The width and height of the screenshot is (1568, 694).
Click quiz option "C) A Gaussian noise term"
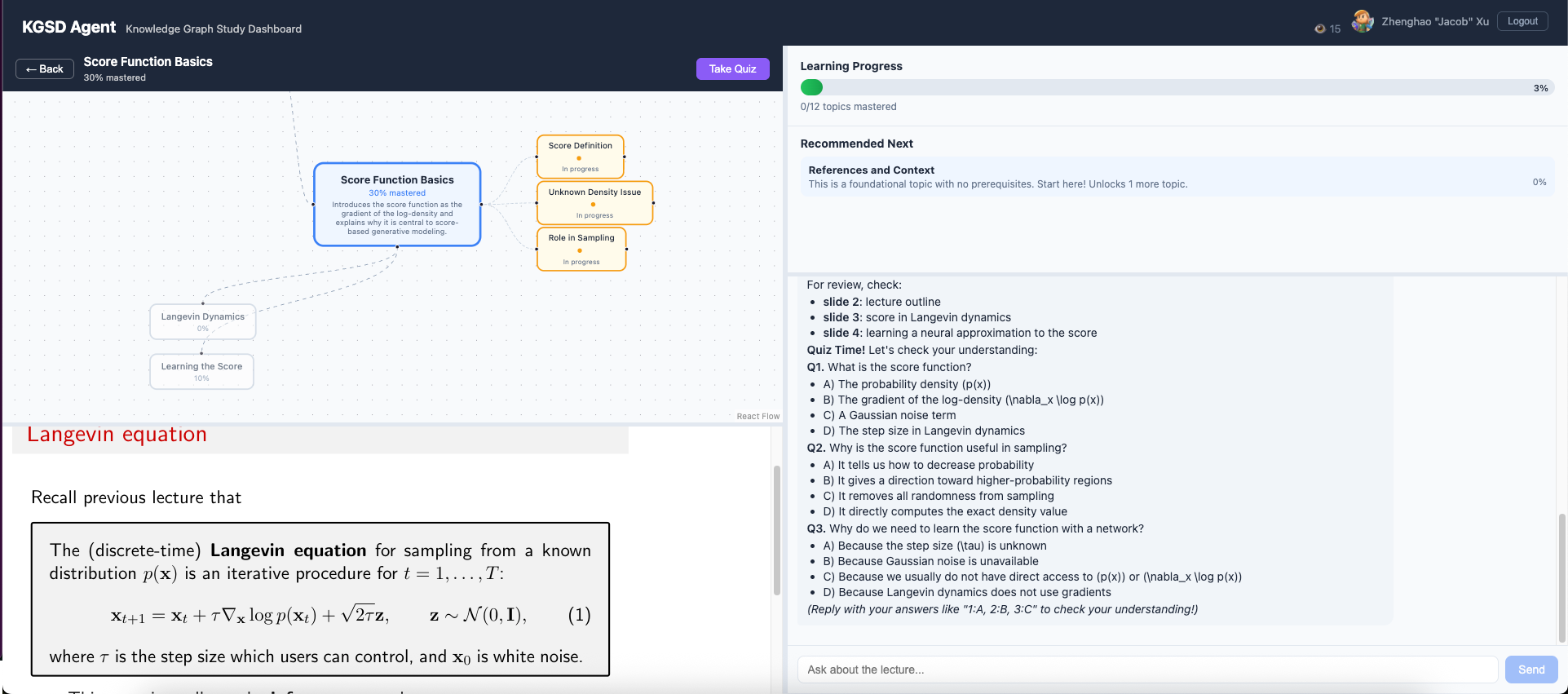tap(890, 415)
